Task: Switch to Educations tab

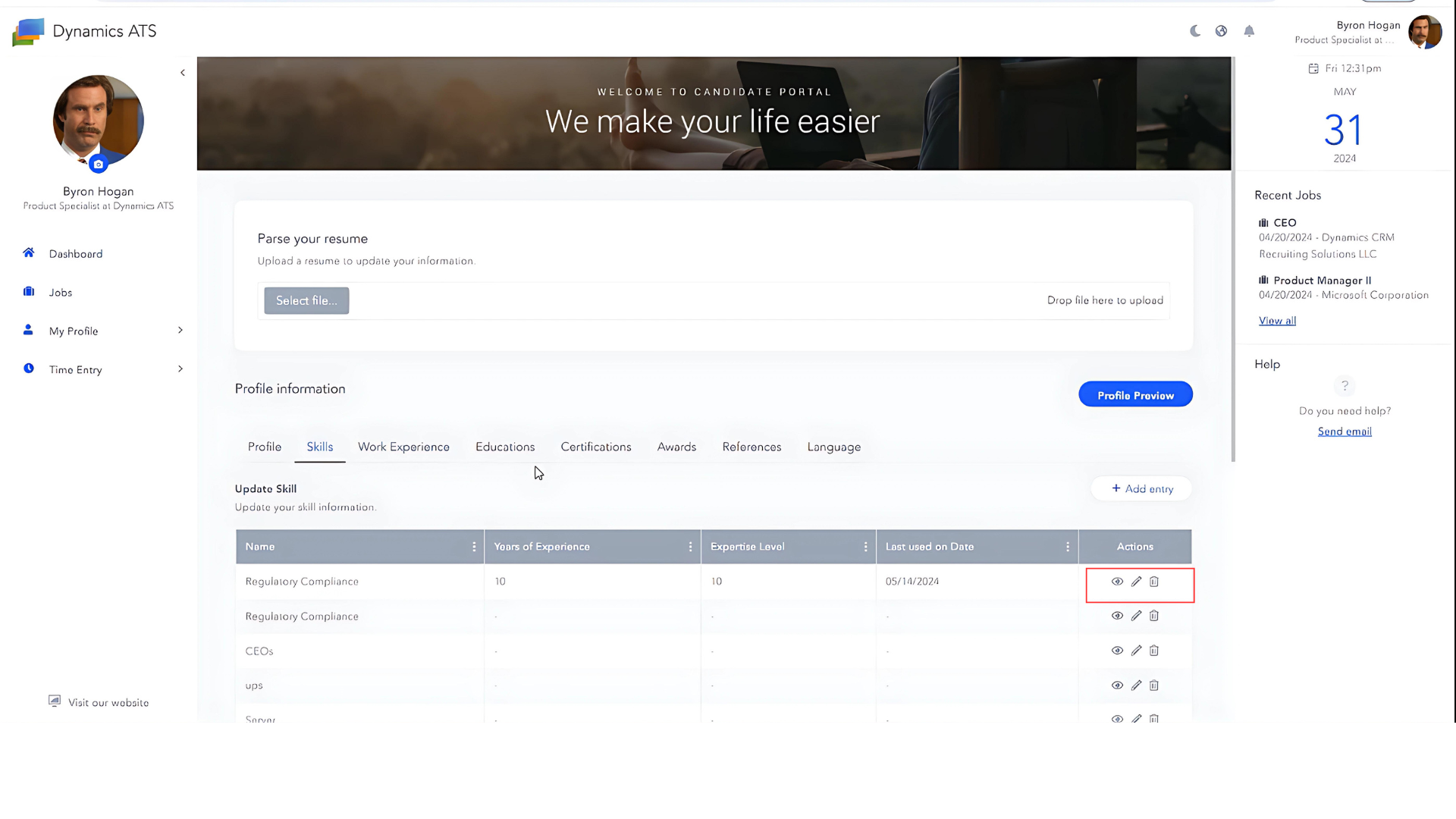Action: [x=505, y=447]
